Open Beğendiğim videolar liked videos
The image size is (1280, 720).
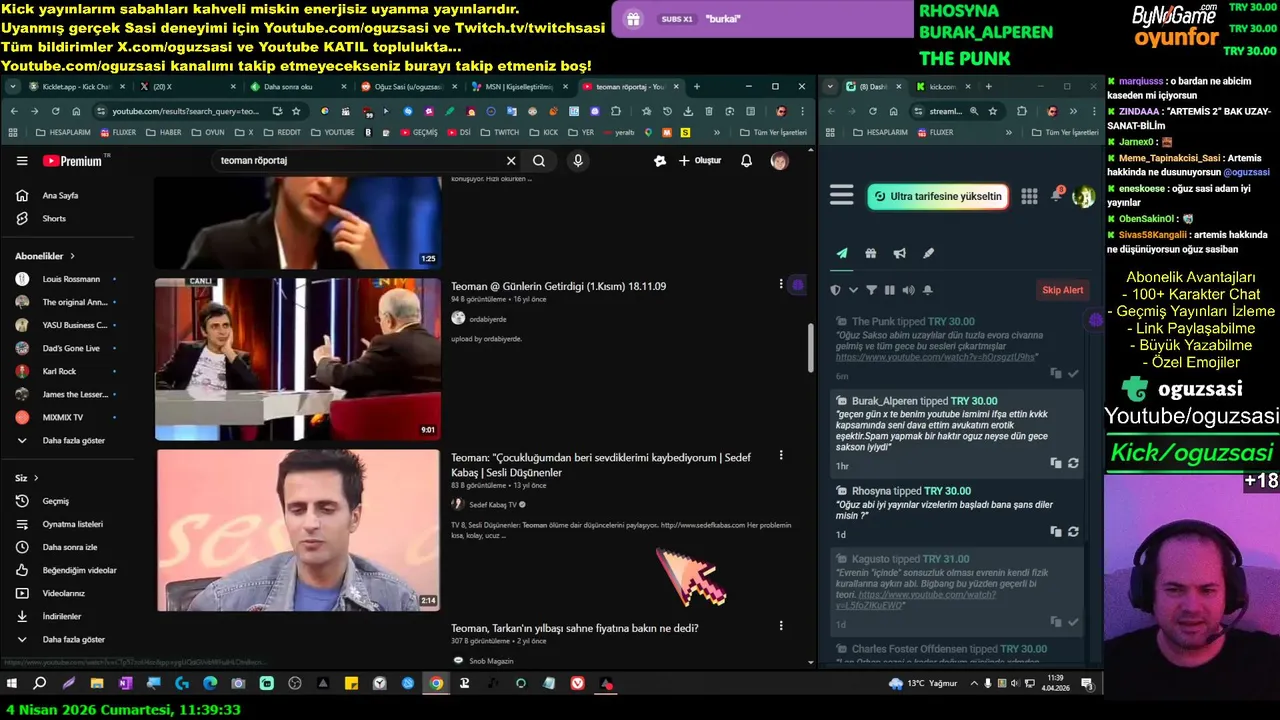[x=67, y=570]
